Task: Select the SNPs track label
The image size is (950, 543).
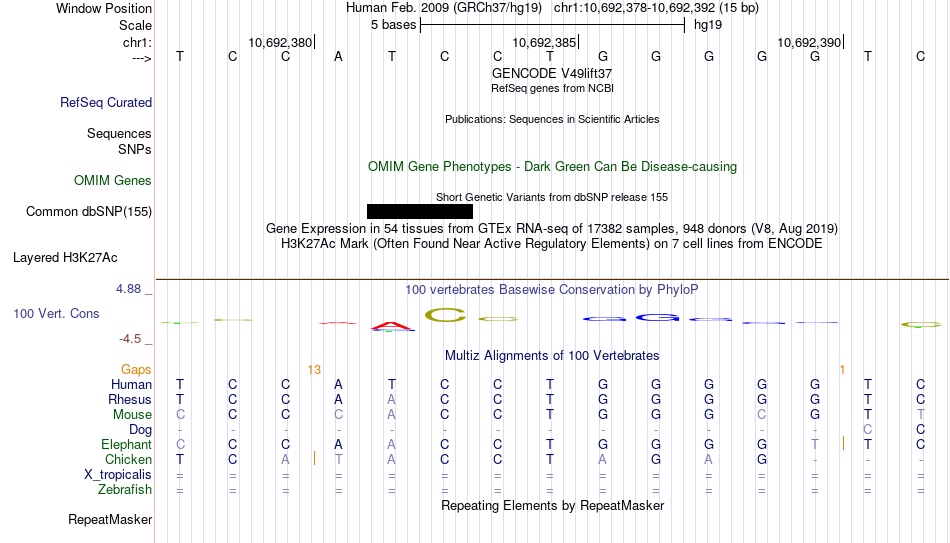Action: 135,149
